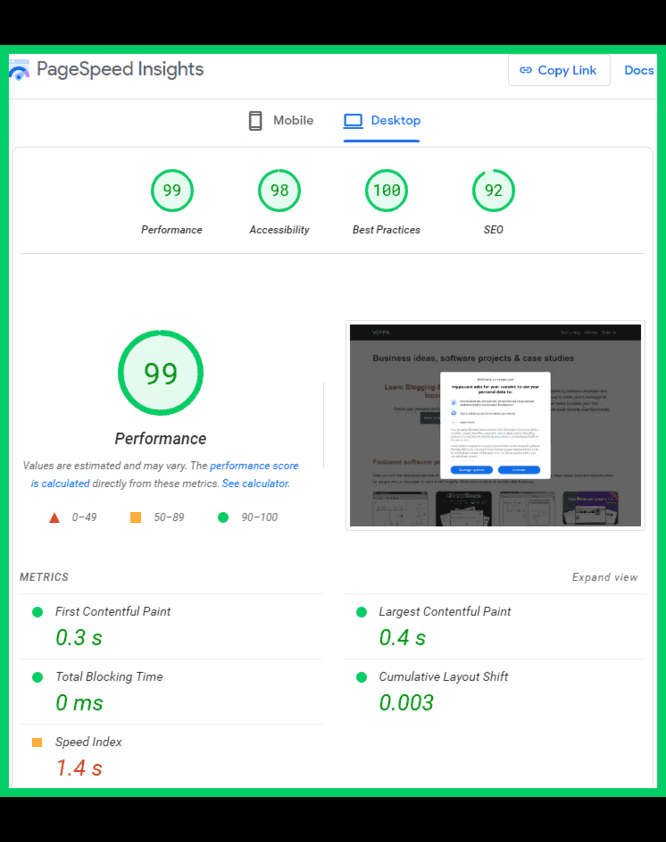This screenshot has width=666, height=842.
Task: Click the First Contentful Paint metric label
Action: (x=113, y=612)
